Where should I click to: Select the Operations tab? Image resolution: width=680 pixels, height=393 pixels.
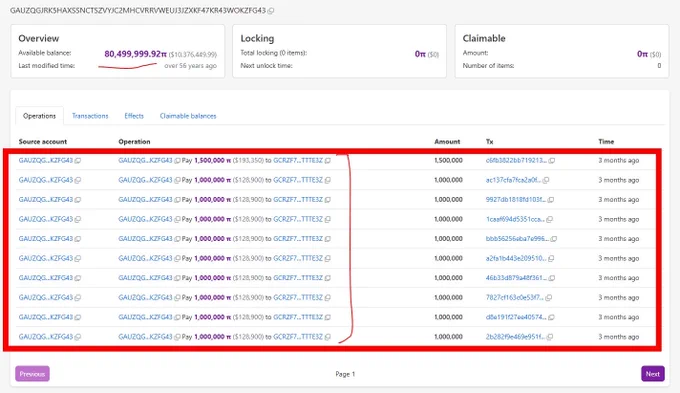coord(39,116)
